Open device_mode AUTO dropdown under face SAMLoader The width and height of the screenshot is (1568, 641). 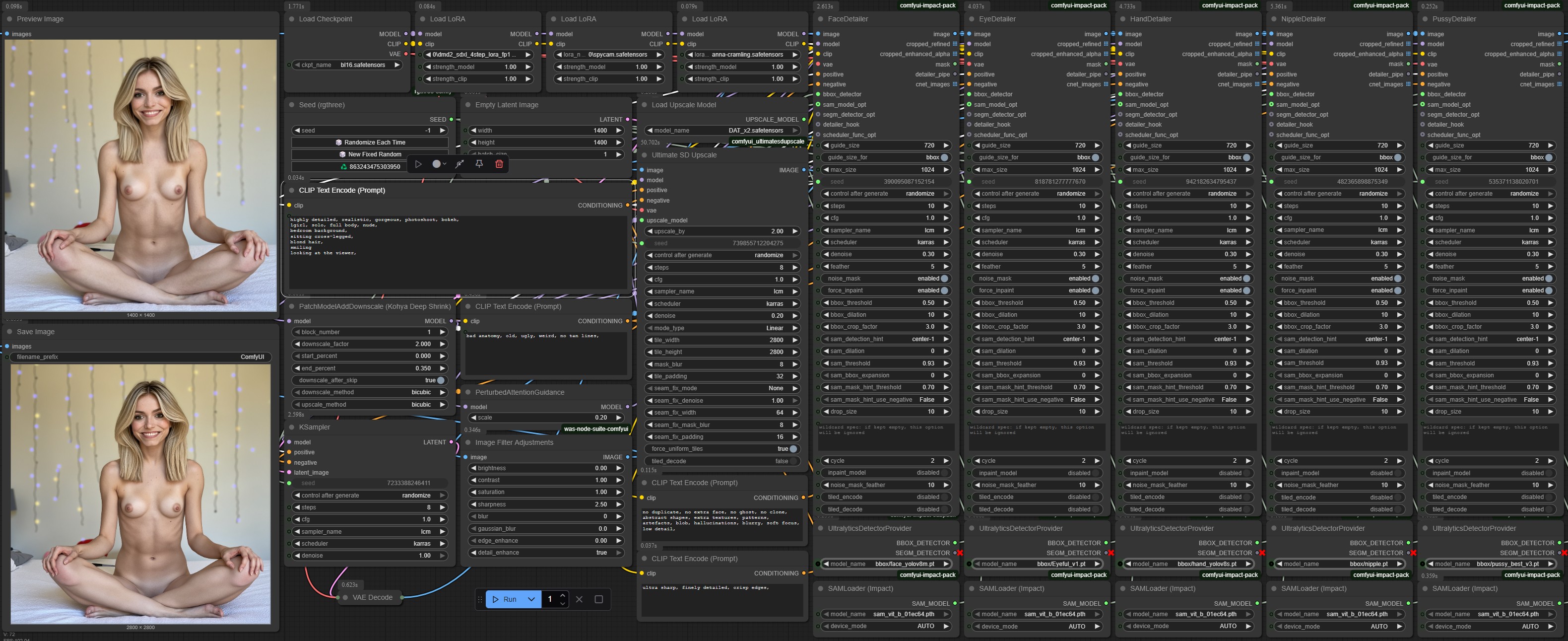click(886, 627)
